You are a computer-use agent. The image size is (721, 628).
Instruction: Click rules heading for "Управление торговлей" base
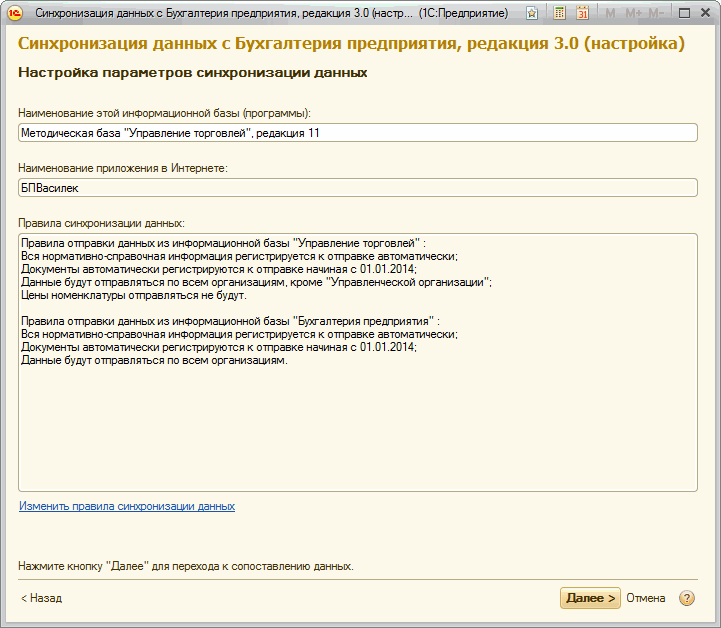(223, 243)
